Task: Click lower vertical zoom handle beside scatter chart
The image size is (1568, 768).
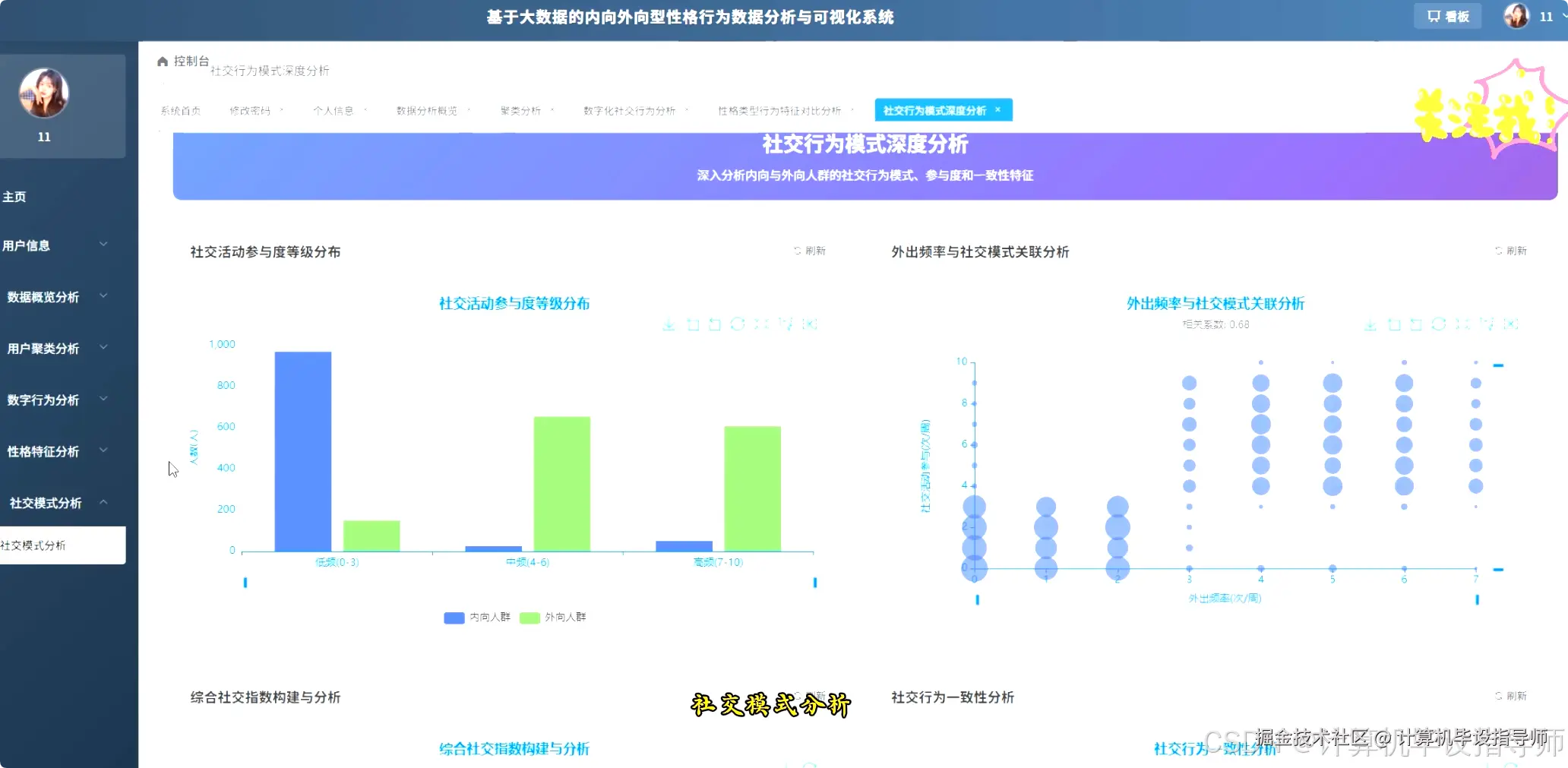Action: (1499, 569)
